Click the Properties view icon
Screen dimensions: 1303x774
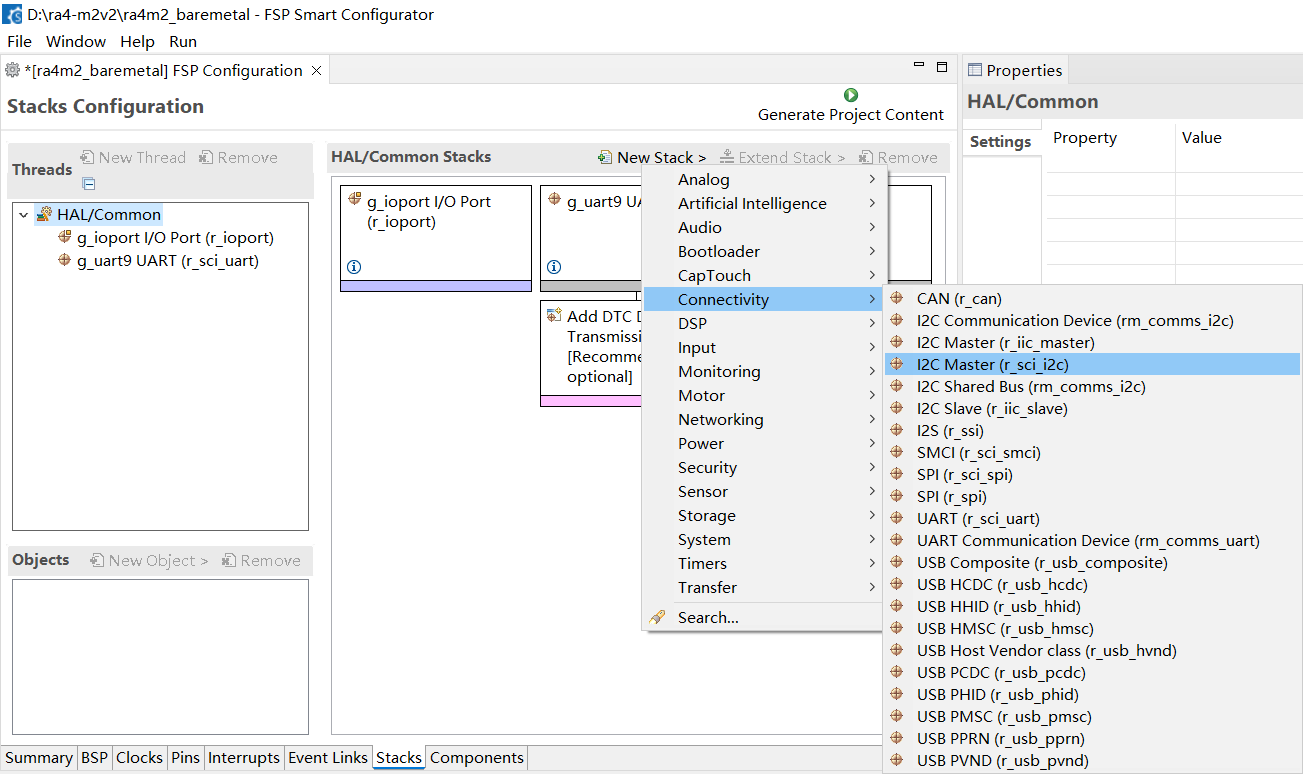coord(975,70)
